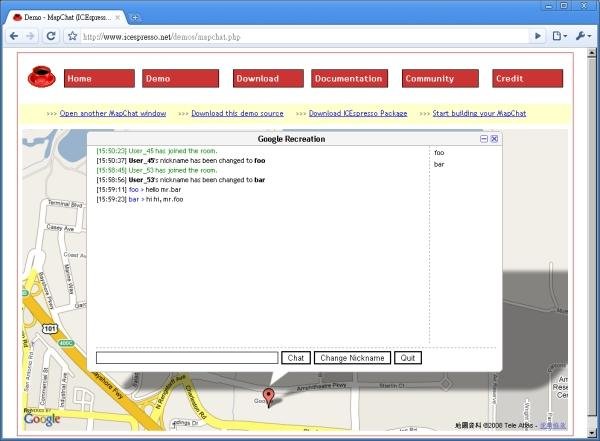Screen dimensions: 600x441
Task: Click the Google logo on the map
Action: point(42,419)
